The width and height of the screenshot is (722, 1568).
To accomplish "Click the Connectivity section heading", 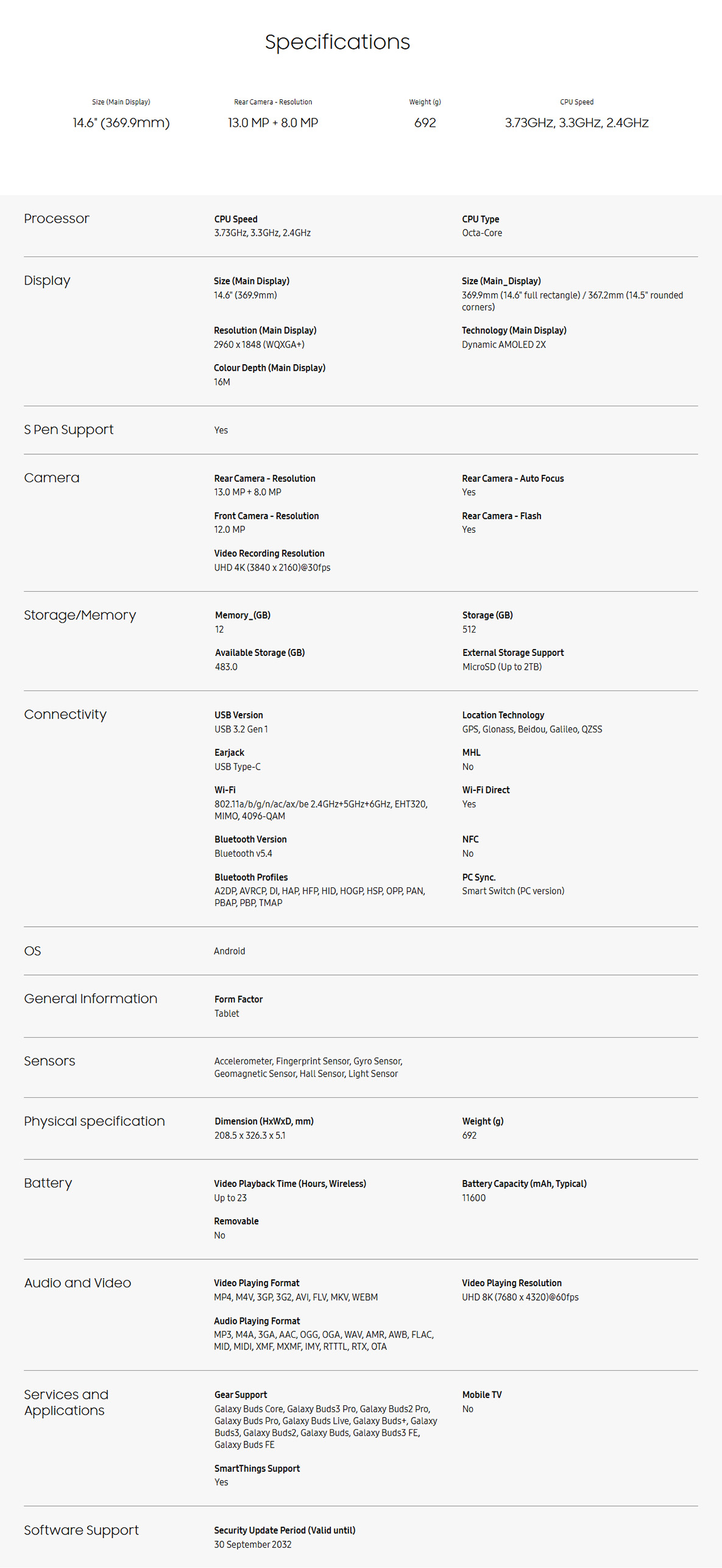I will (x=65, y=714).
